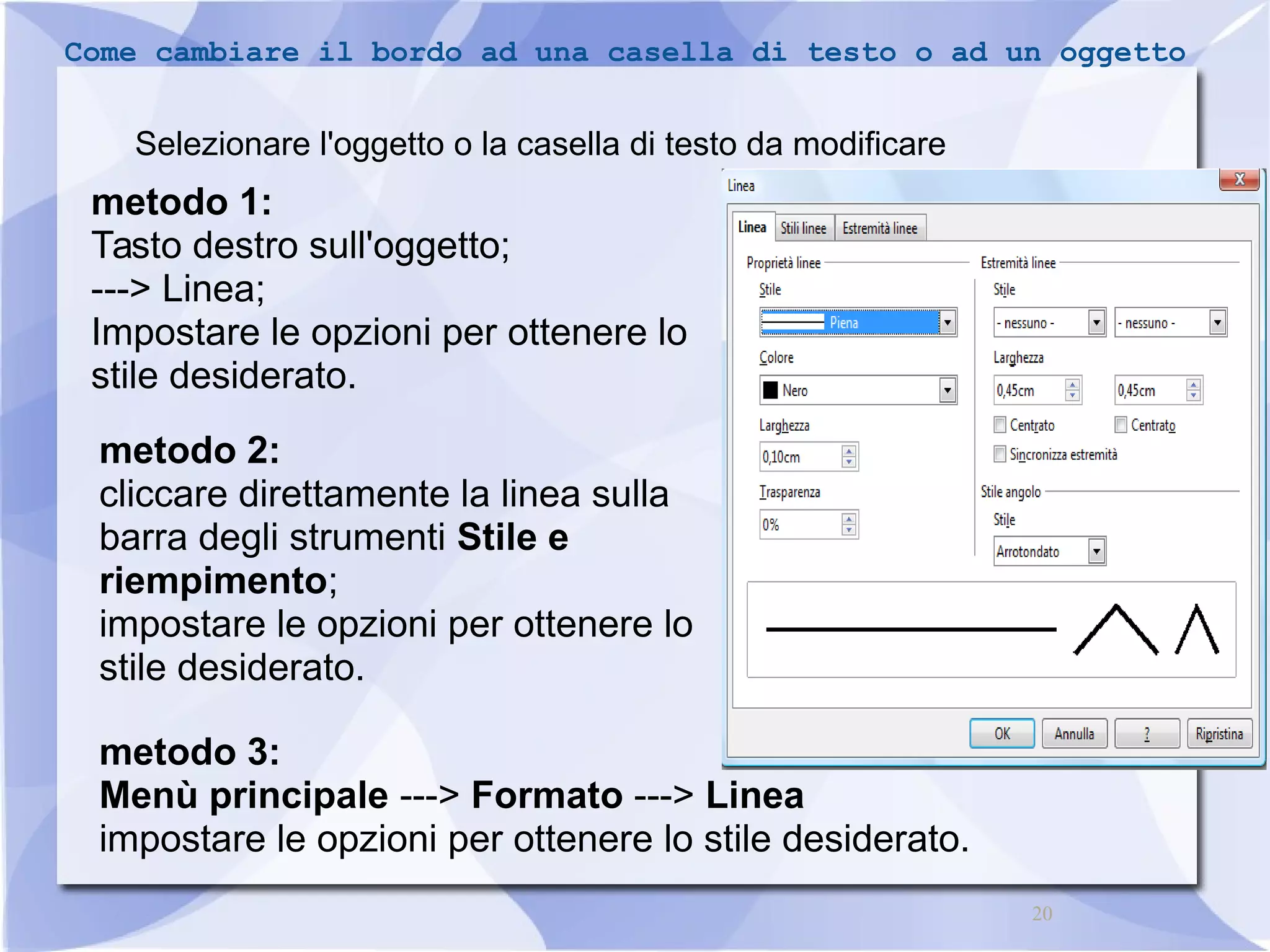Click the Annulla button
This screenshot has width=1270, height=952.
tap(1075, 734)
